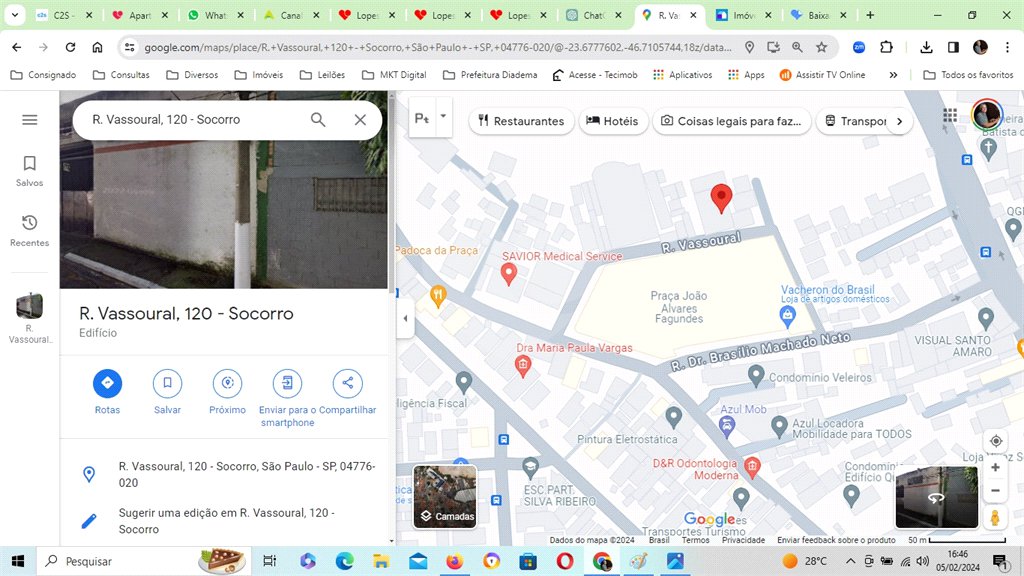Center map on my location
Viewport: 1024px width, 576px height.
coord(995,441)
